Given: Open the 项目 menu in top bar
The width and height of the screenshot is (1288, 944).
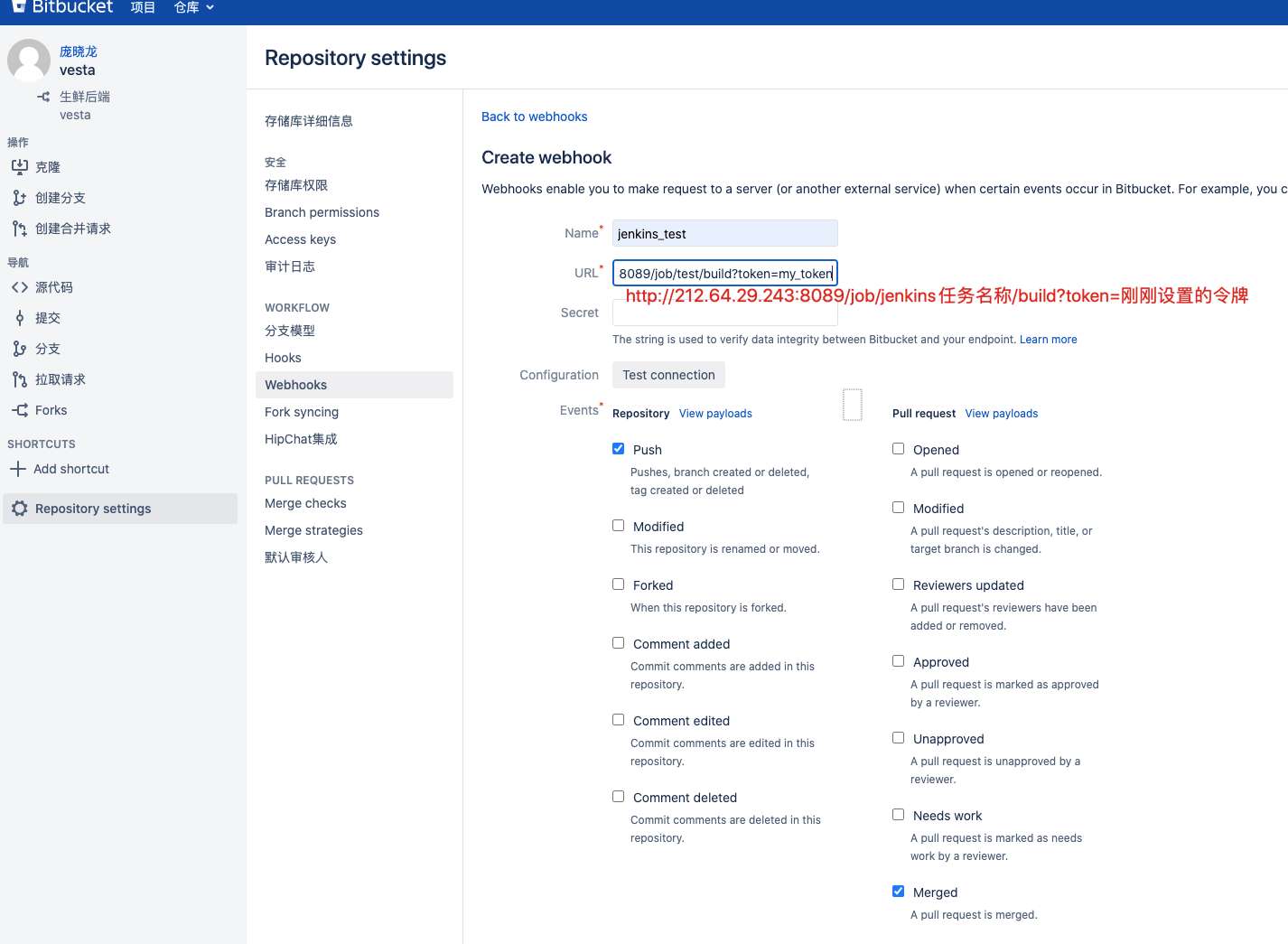Looking at the screenshot, I should click(143, 7).
